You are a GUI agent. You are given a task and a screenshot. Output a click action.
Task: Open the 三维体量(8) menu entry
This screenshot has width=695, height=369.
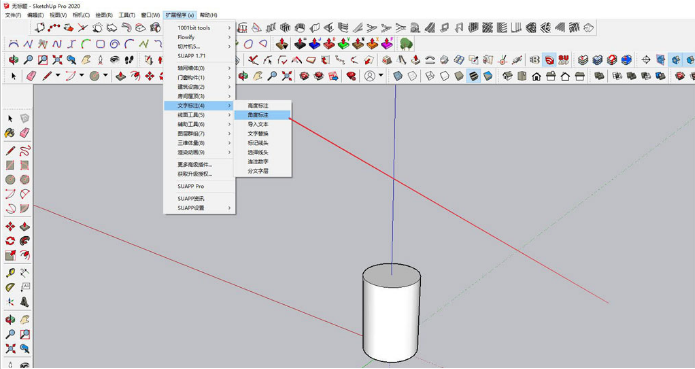pyautogui.click(x=199, y=143)
